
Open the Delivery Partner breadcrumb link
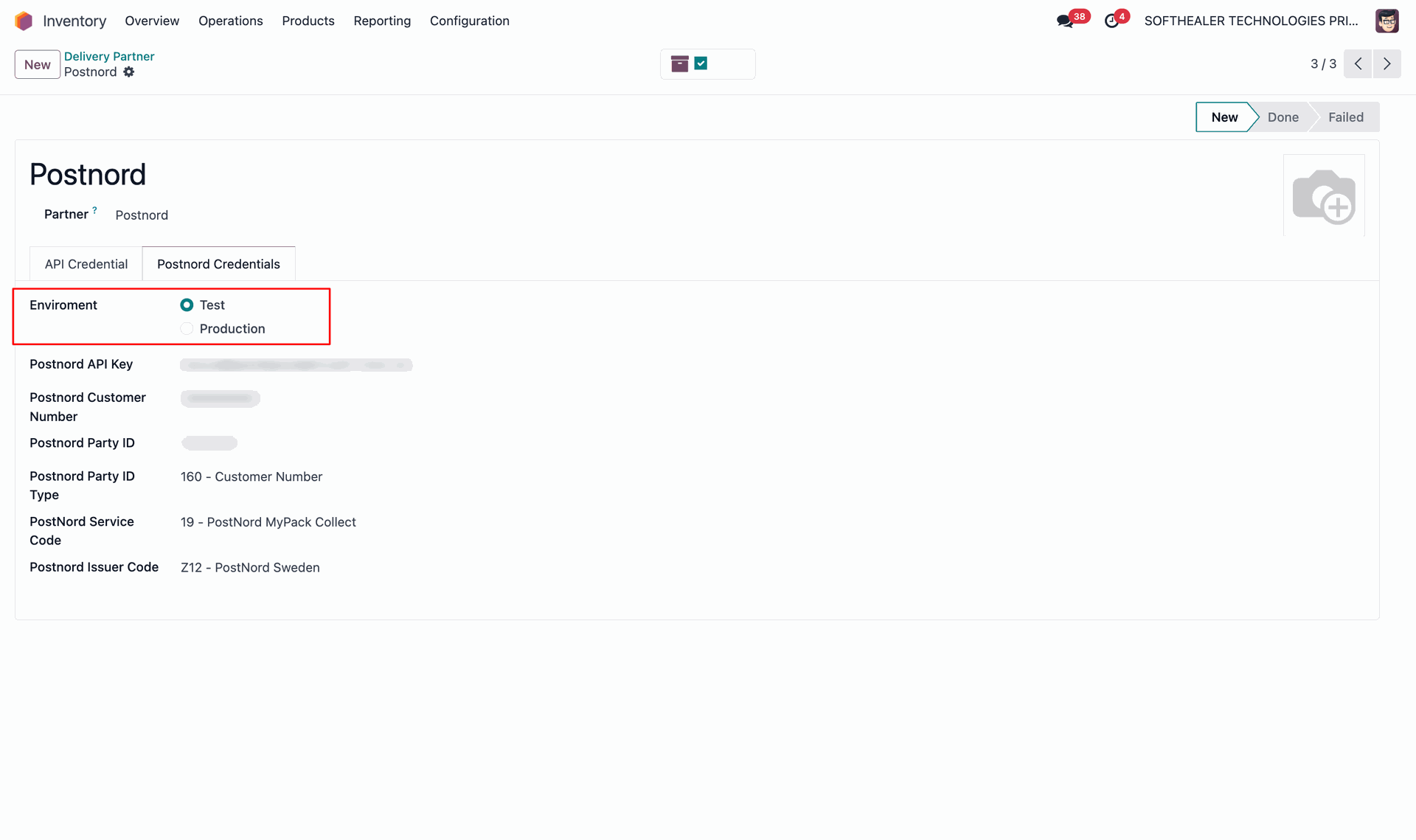[x=109, y=56]
